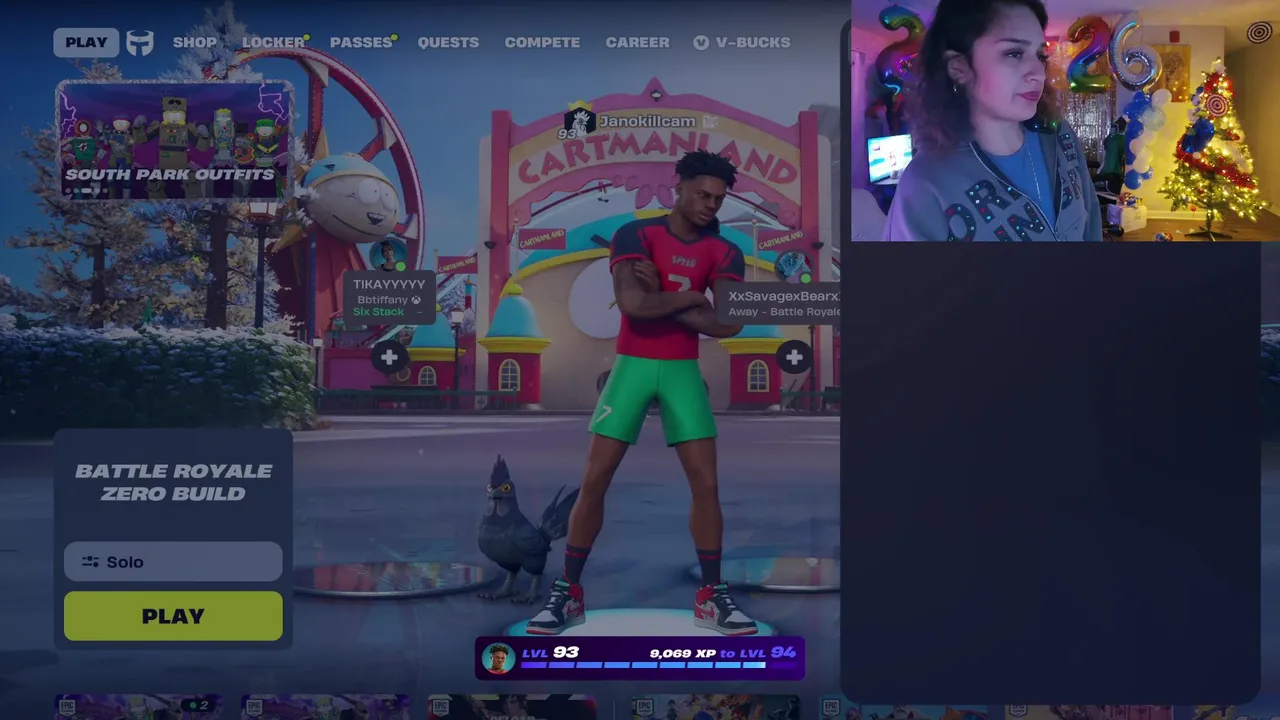The image size is (1280, 720).
Task: Click the 9,069 XP to LVL 94 text
Action: tap(722, 652)
